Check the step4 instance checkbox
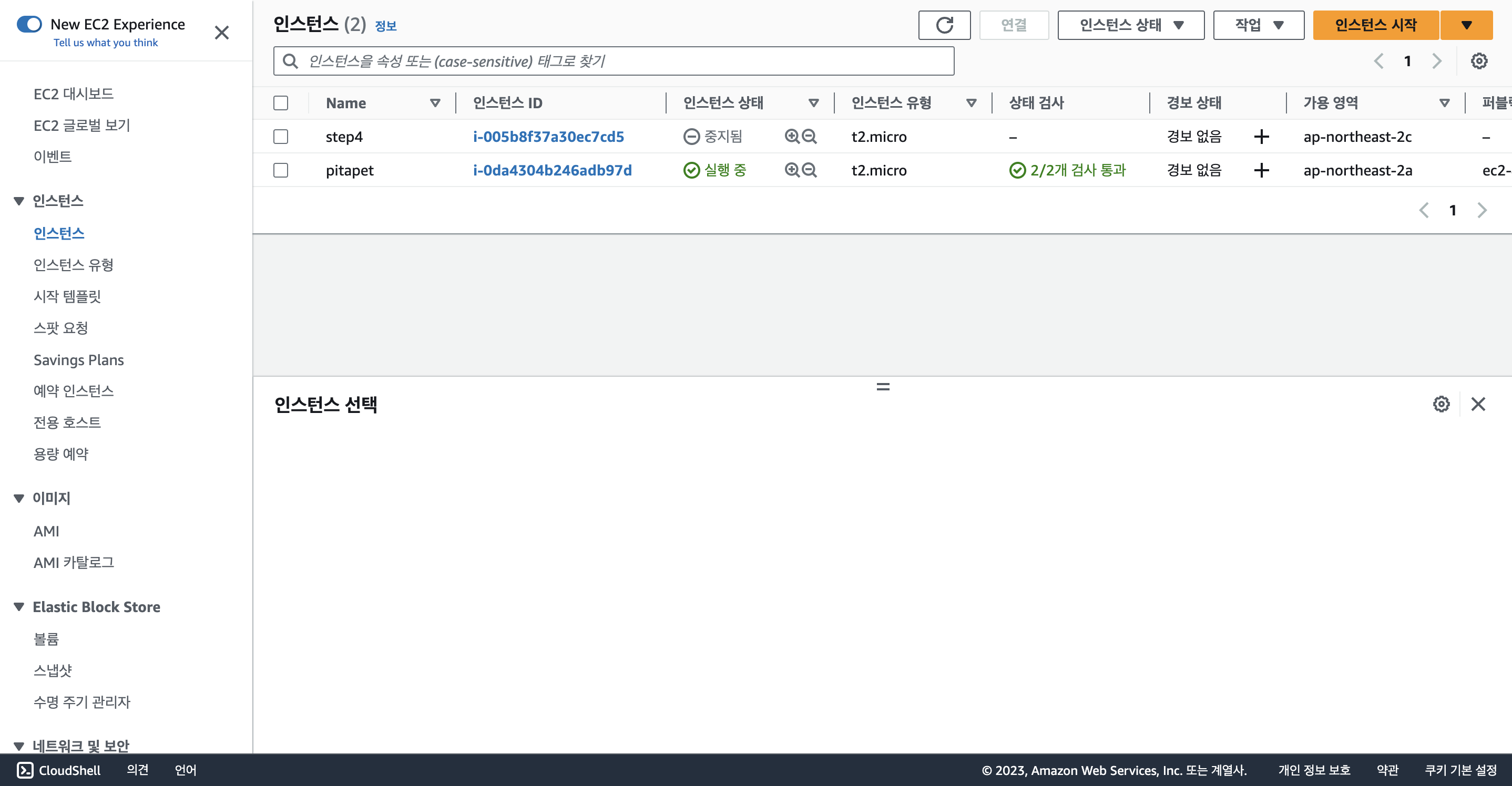 (x=281, y=137)
